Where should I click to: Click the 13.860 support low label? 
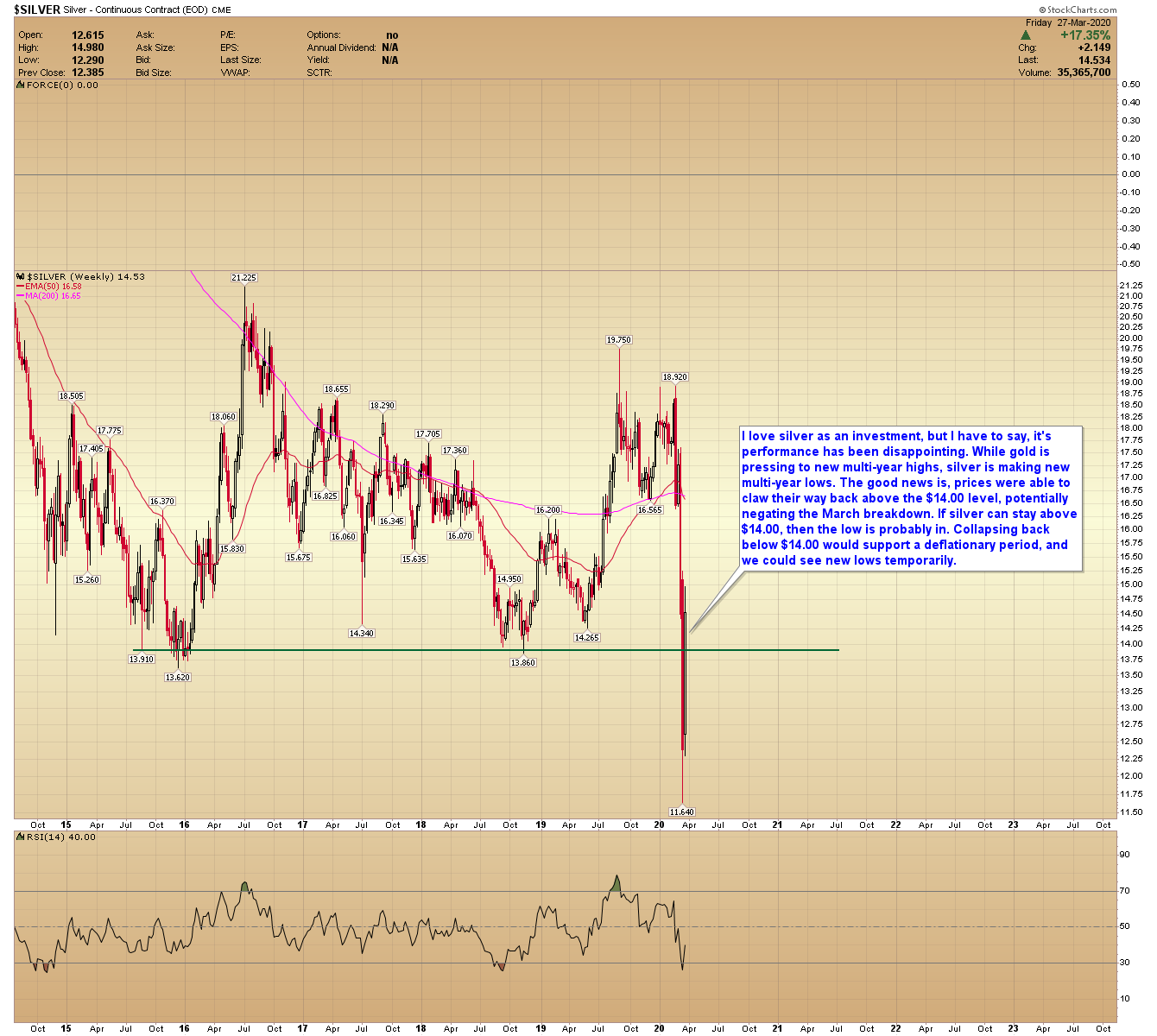pos(522,663)
